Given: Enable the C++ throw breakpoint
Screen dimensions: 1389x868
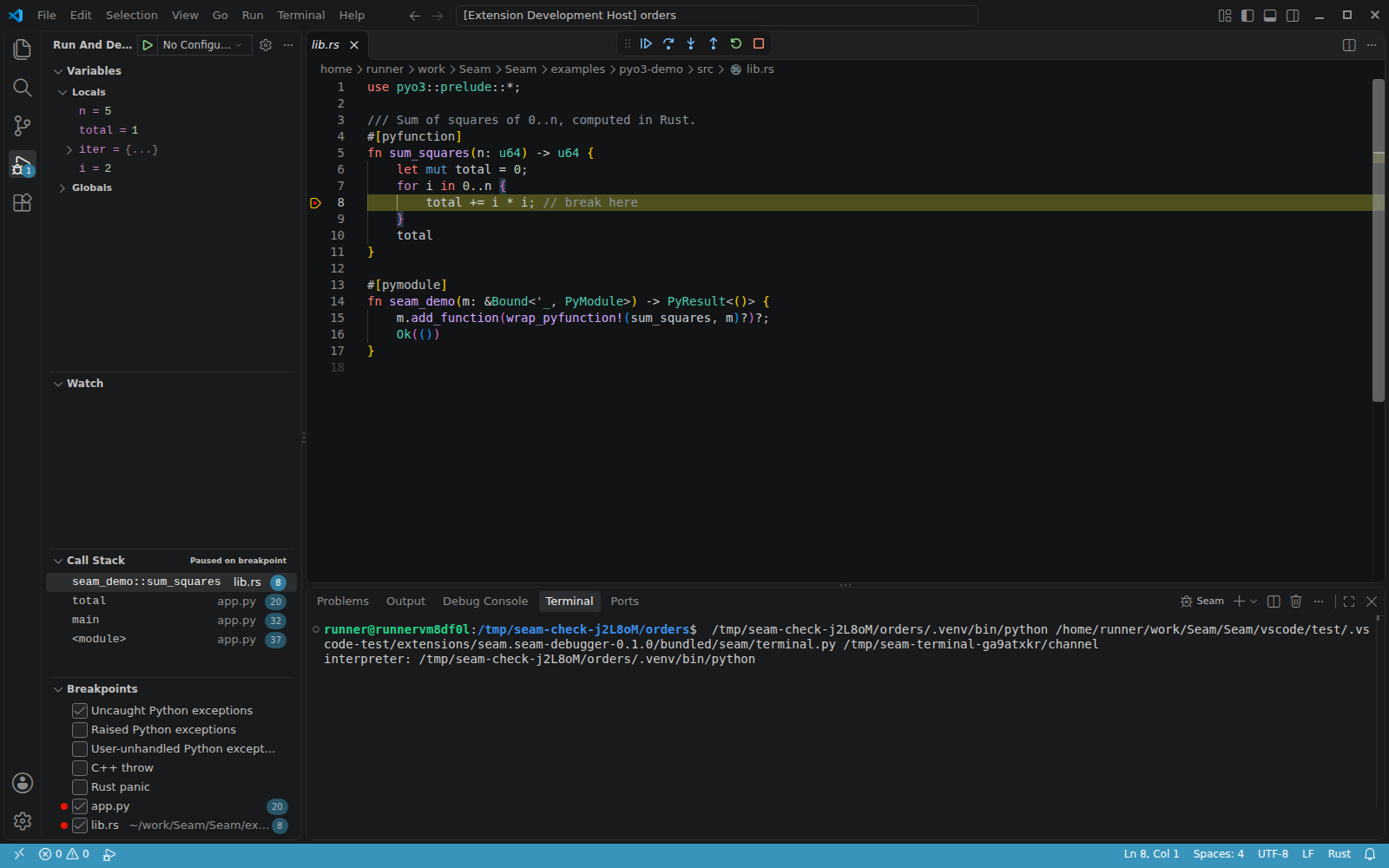Looking at the screenshot, I should pos(80,768).
